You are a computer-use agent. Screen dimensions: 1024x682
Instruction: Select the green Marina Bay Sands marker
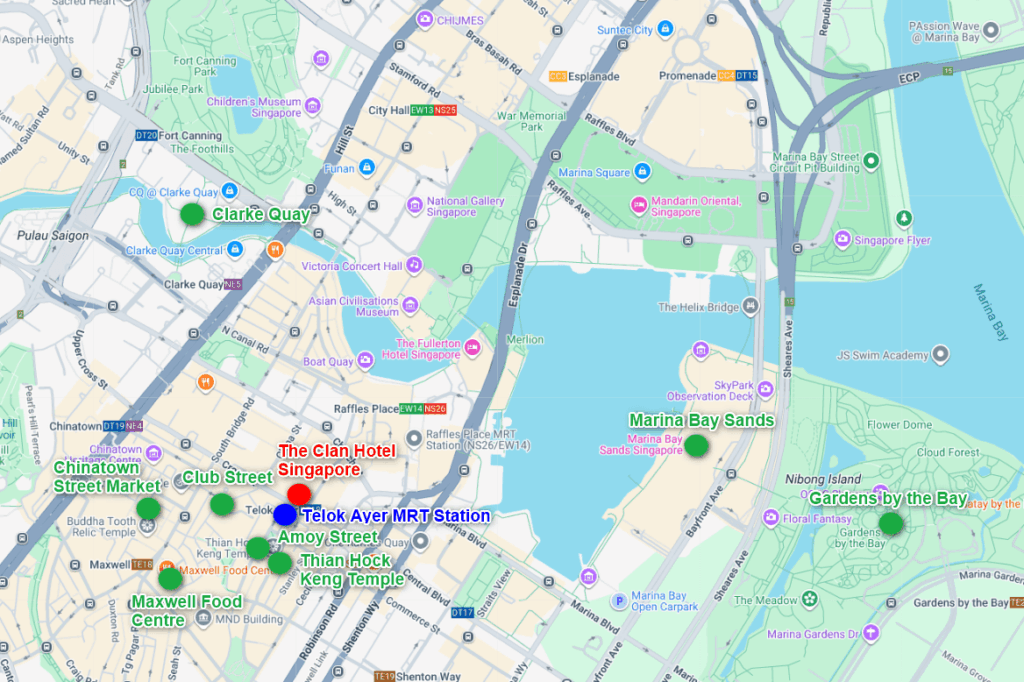pyautogui.click(x=696, y=446)
